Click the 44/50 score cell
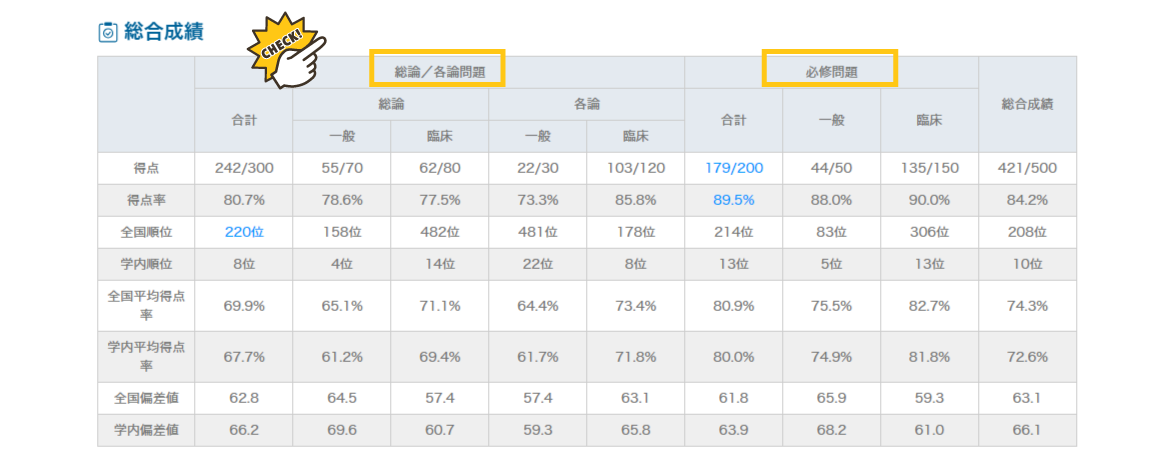The height and width of the screenshot is (476, 1173). (832, 168)
